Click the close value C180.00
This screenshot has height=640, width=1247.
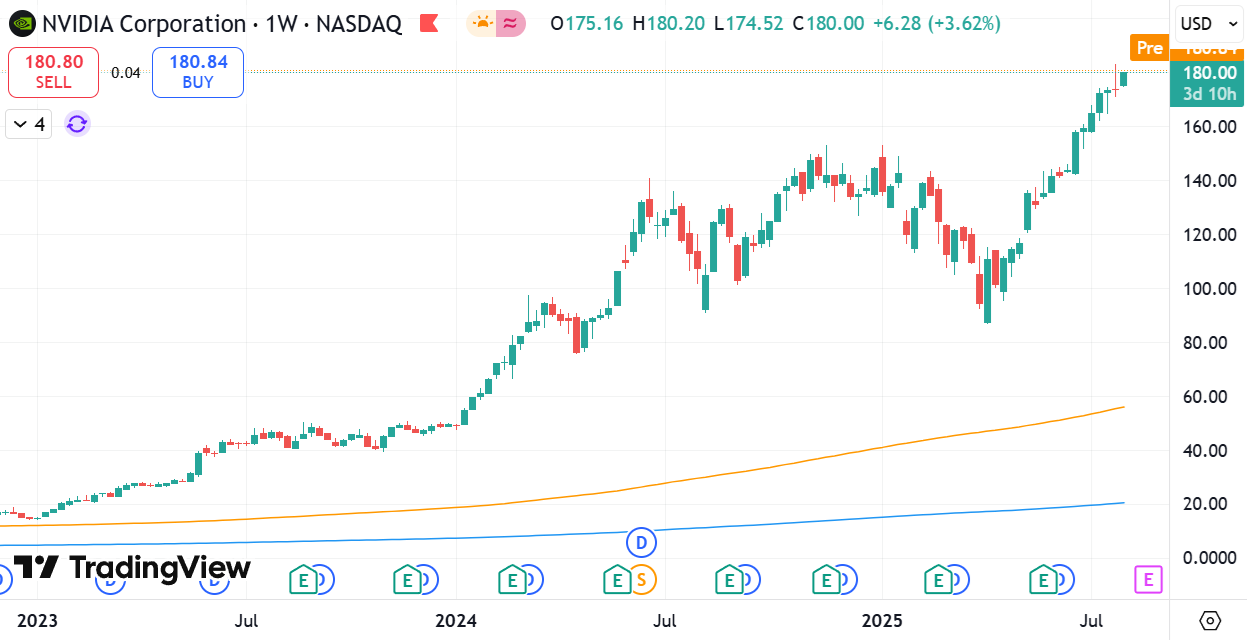pos(827,23)
